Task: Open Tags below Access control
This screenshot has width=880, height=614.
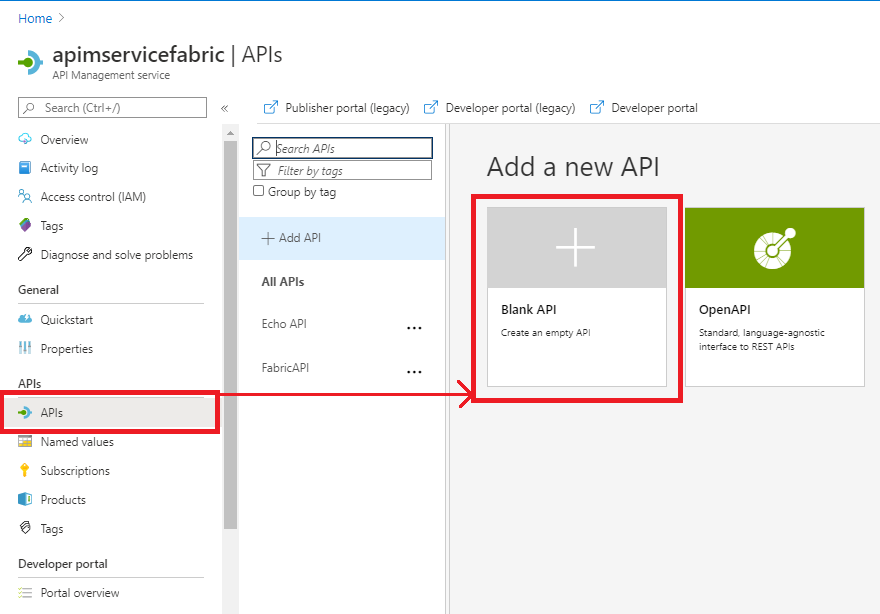Action: (52, 226)
